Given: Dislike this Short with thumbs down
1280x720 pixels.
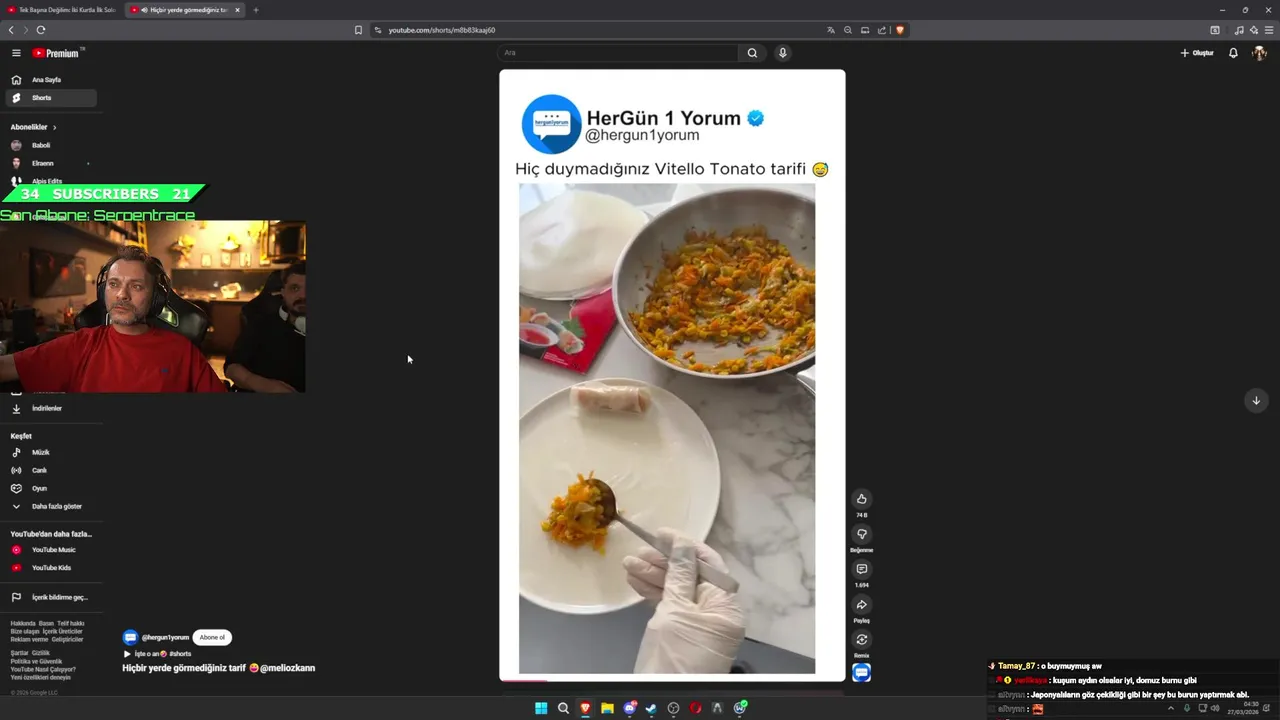Looking at the screenshot, I should pos(862,534).
